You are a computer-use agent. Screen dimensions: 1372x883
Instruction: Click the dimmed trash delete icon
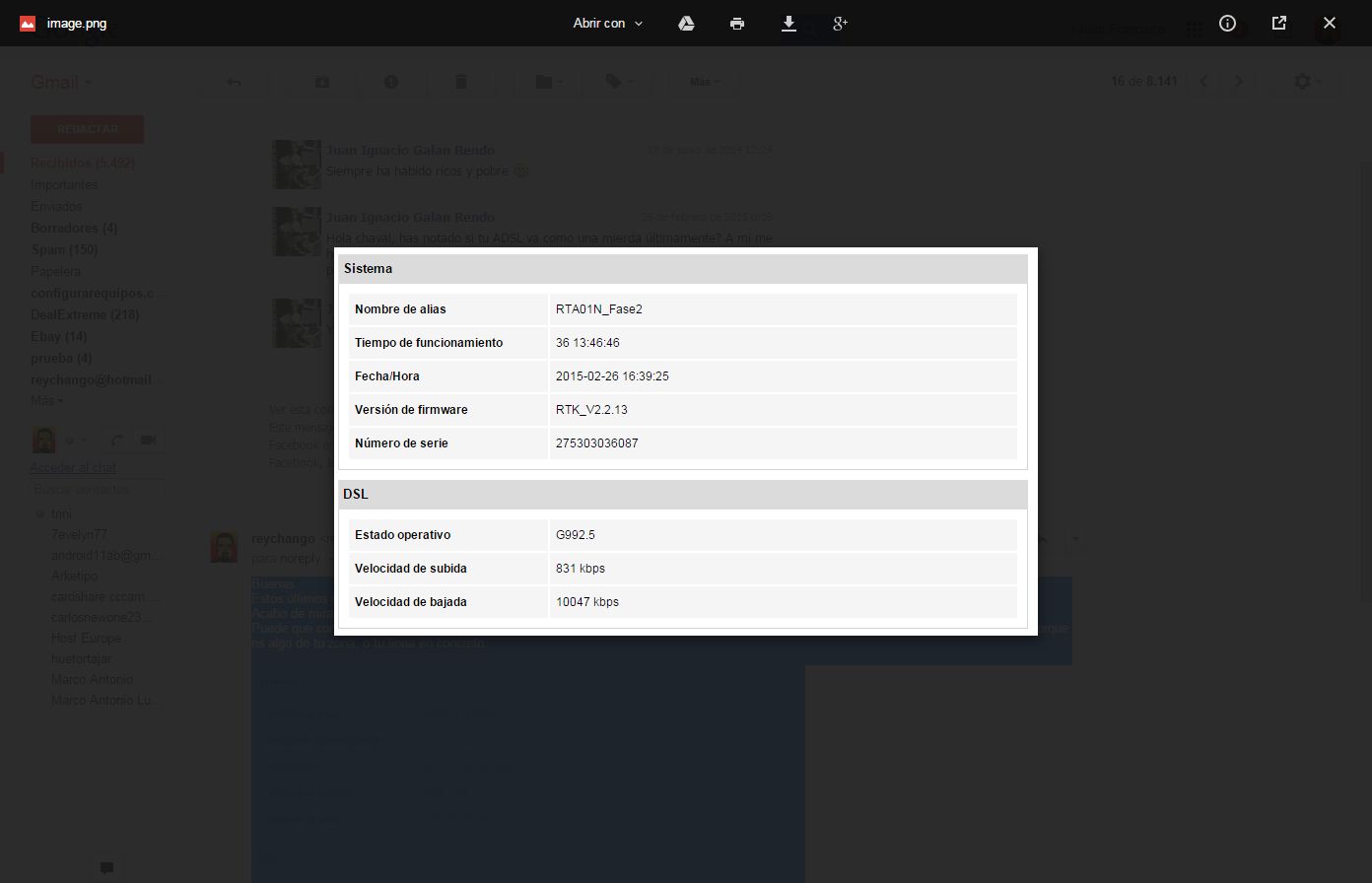click(460, 82)
